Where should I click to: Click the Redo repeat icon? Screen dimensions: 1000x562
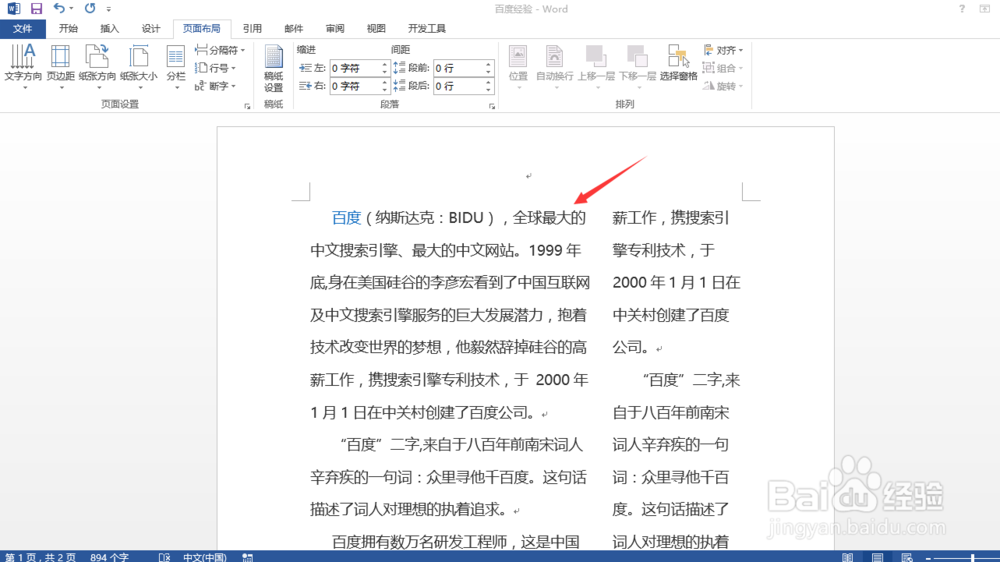tap(90, 8)
